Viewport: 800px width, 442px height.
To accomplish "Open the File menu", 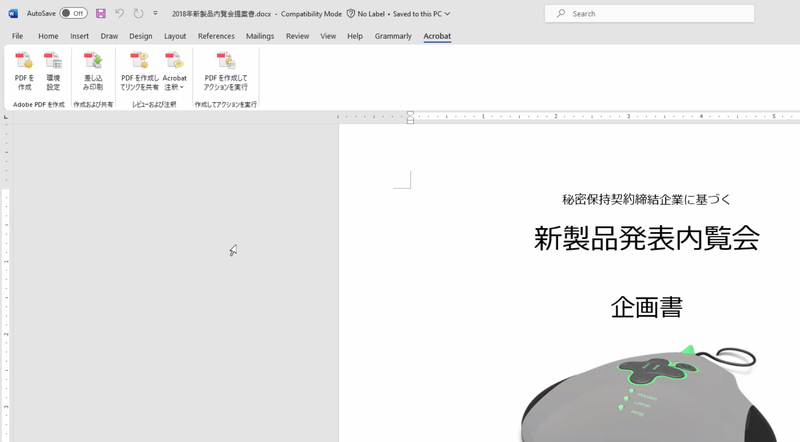I will pos(17,36).
